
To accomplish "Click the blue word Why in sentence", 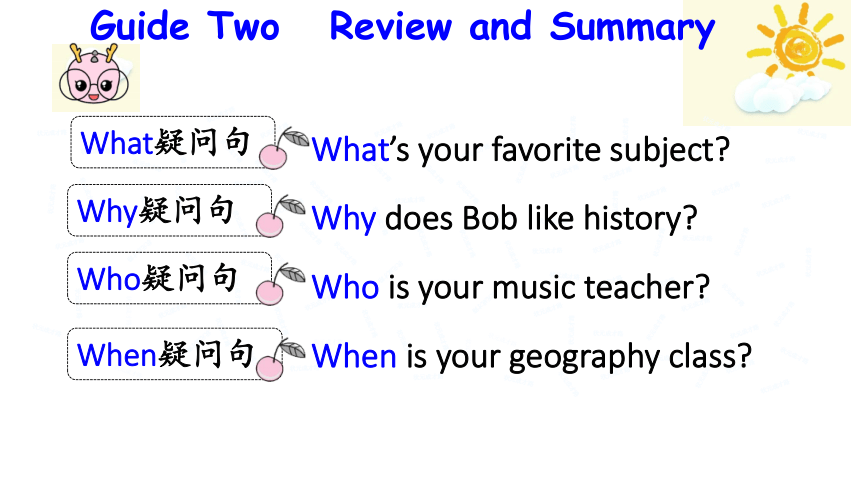I will pos(344,219).
